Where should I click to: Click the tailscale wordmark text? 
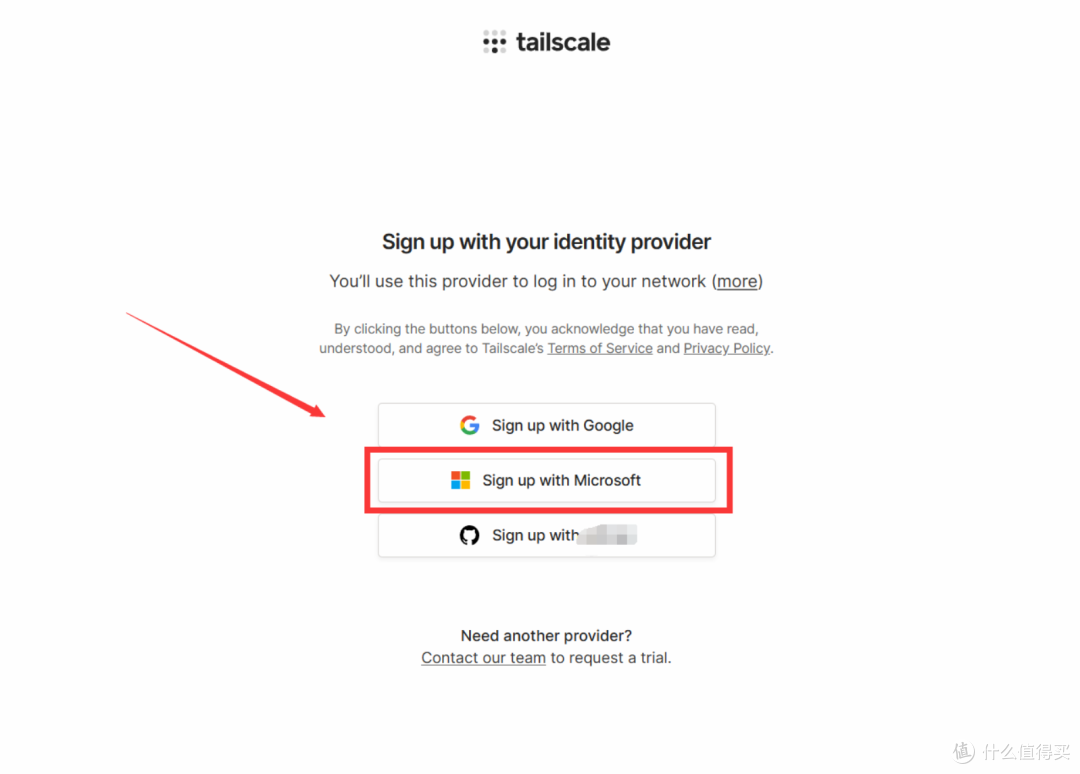point(563,42)
